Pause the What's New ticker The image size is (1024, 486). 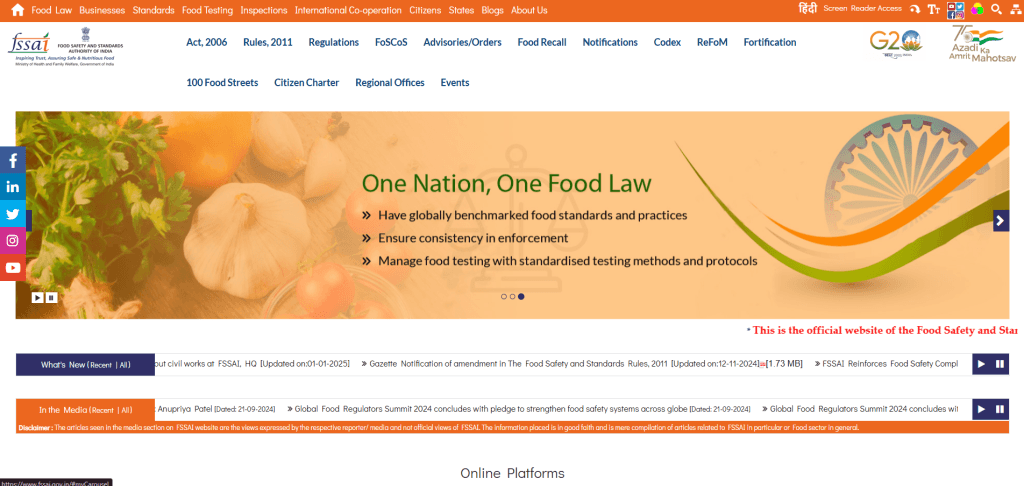(x=1000, y=364)
